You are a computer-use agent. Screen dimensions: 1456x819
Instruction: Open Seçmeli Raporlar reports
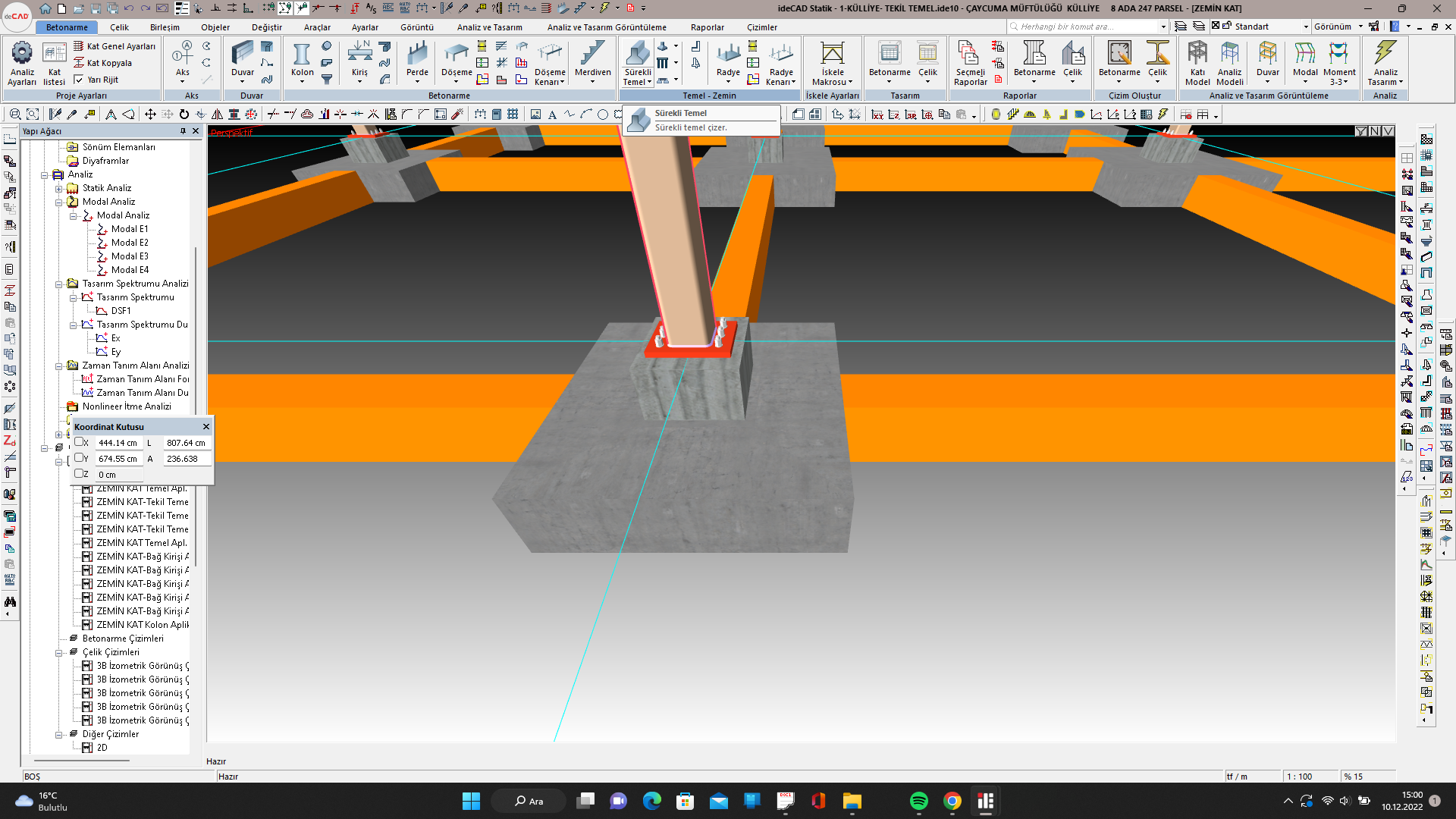pos(970,63)
